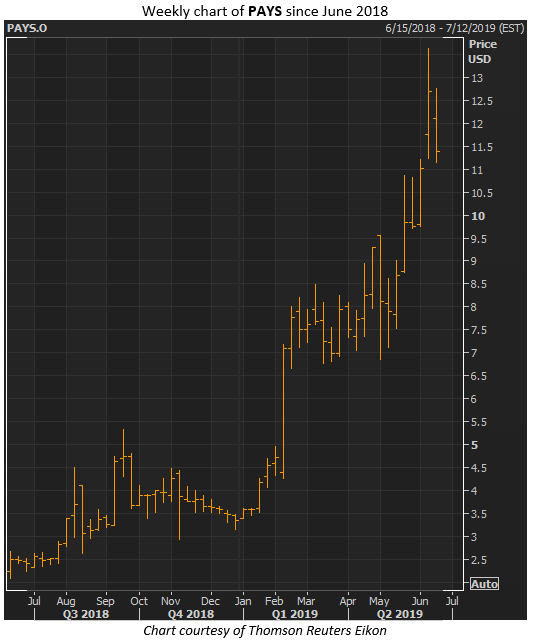This screenshot has height=643, width=534.
Task: Click the 8 price axis label
Action: pyautogui.click(x=474, y=307)
